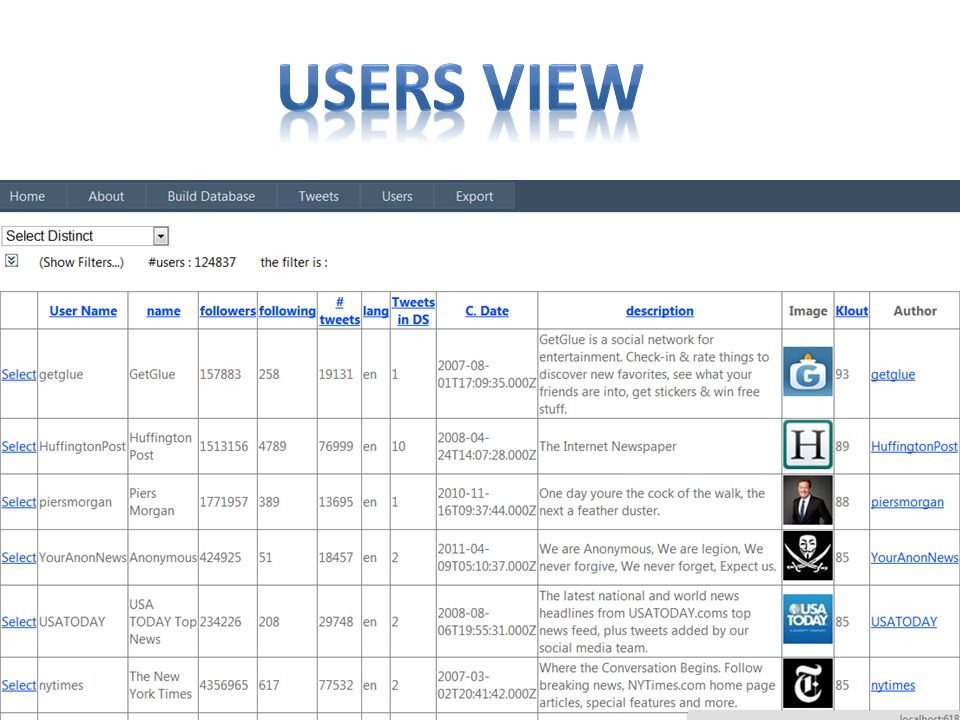Select the getglue row
960x720 pixels.
19,374
